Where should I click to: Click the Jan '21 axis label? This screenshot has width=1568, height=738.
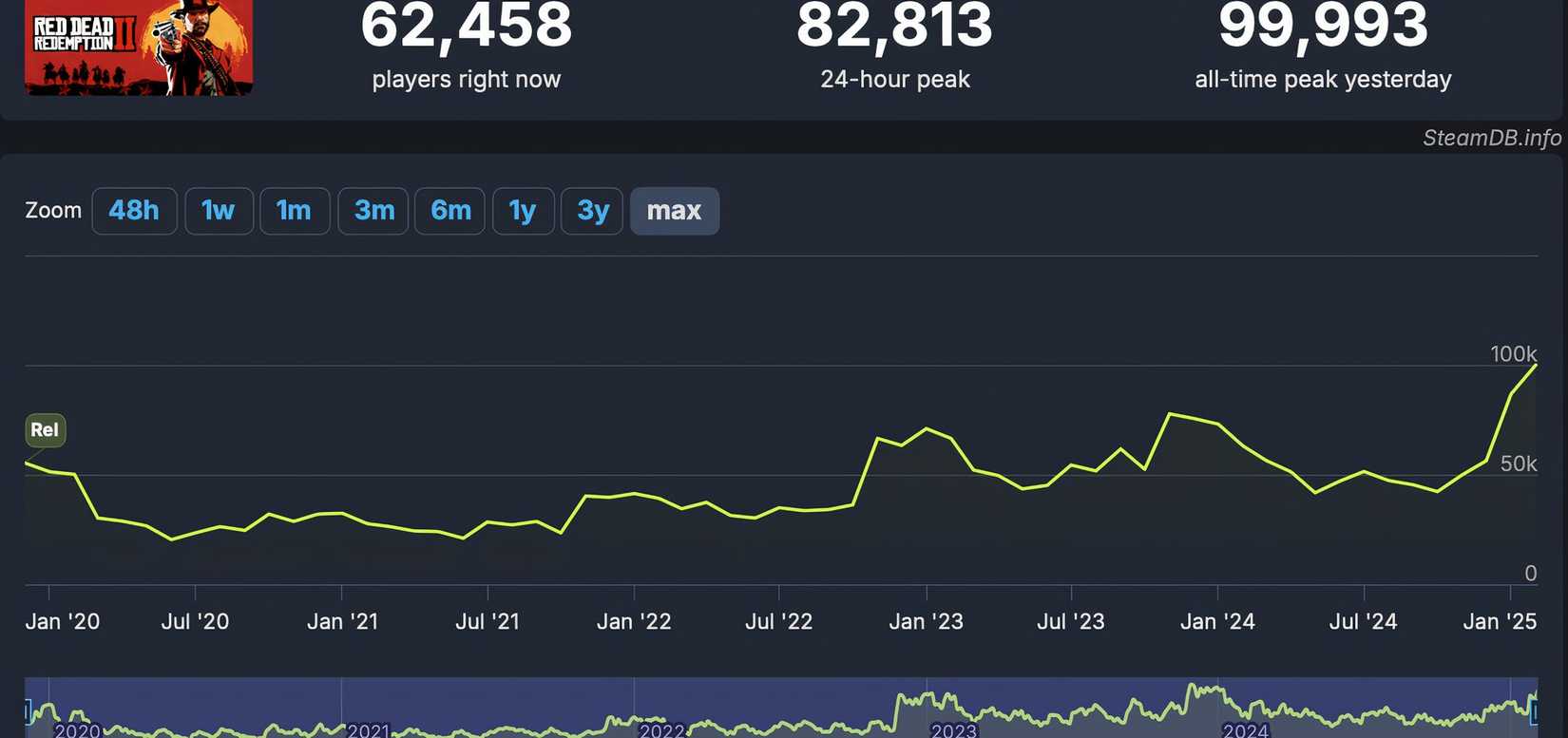pos(342,621)
